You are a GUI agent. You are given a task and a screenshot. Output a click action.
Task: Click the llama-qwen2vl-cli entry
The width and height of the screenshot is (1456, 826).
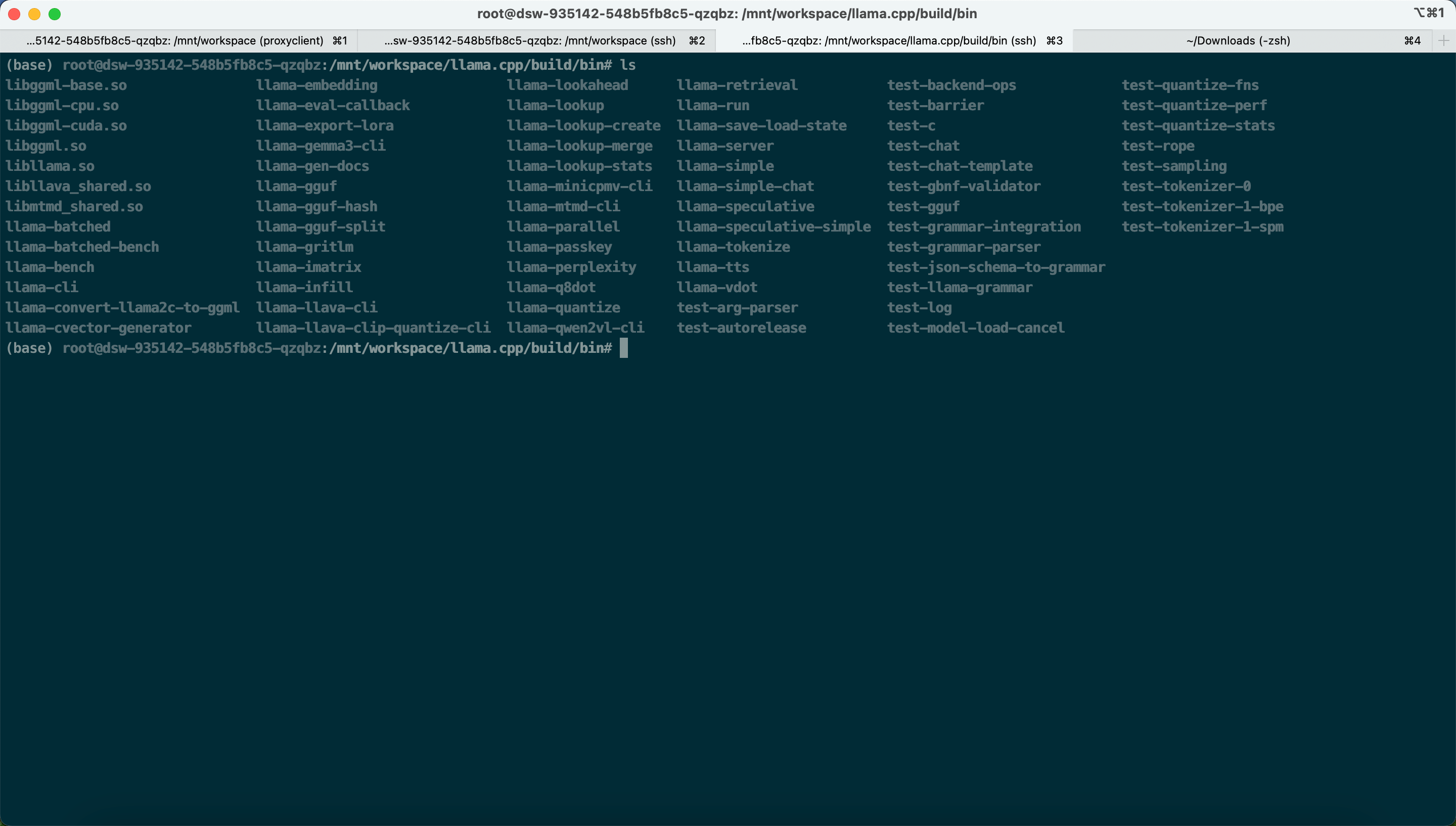(576, 328)
